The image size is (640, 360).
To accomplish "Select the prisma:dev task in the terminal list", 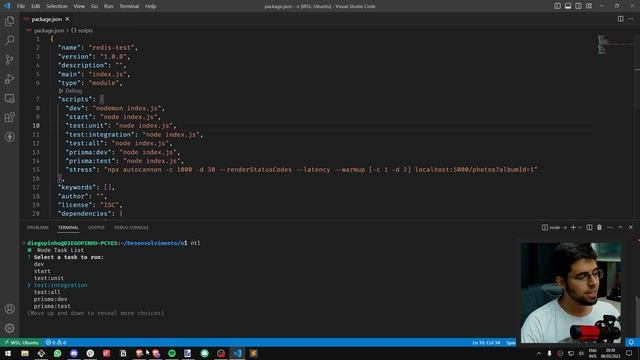I will click(x=50, y=299).
